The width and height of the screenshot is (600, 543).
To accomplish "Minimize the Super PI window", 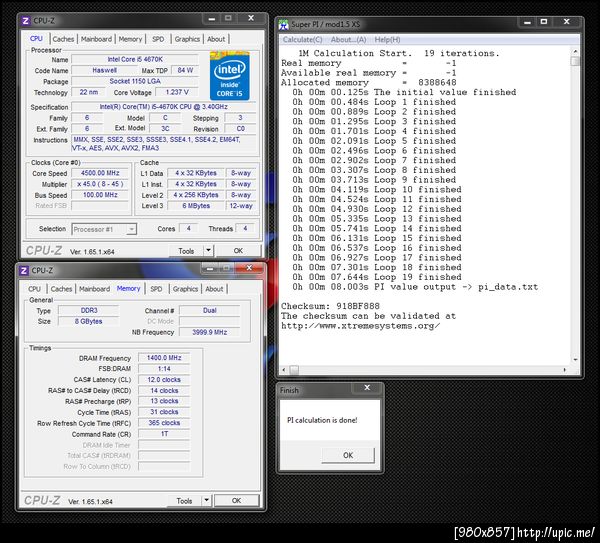I will point(527,22).
